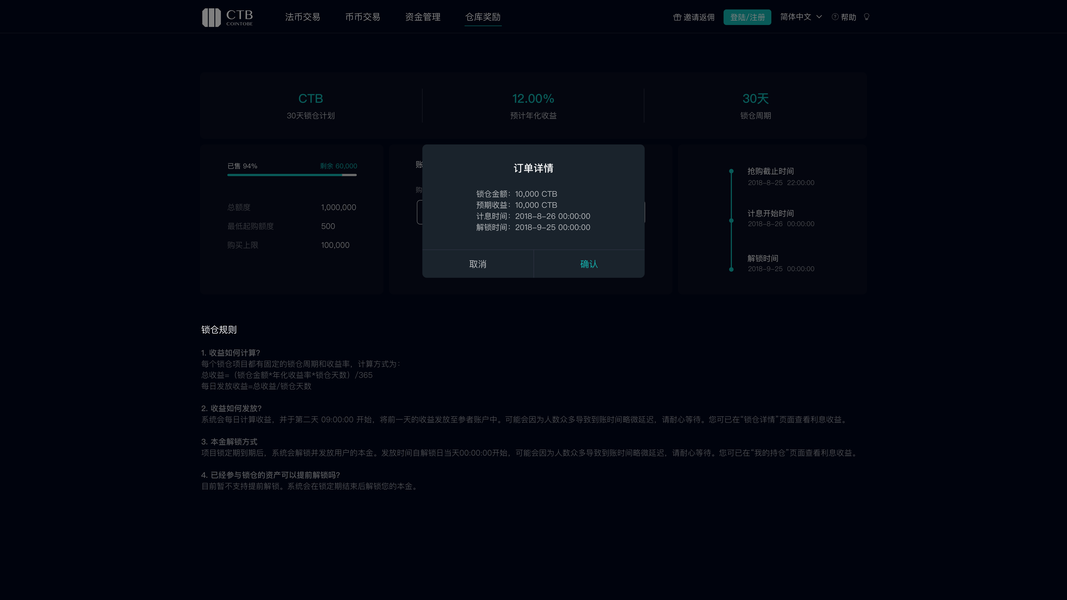Click 锁仓金额 10,000 CTB line
The image size is (1067, 600).
click(516, 194)
